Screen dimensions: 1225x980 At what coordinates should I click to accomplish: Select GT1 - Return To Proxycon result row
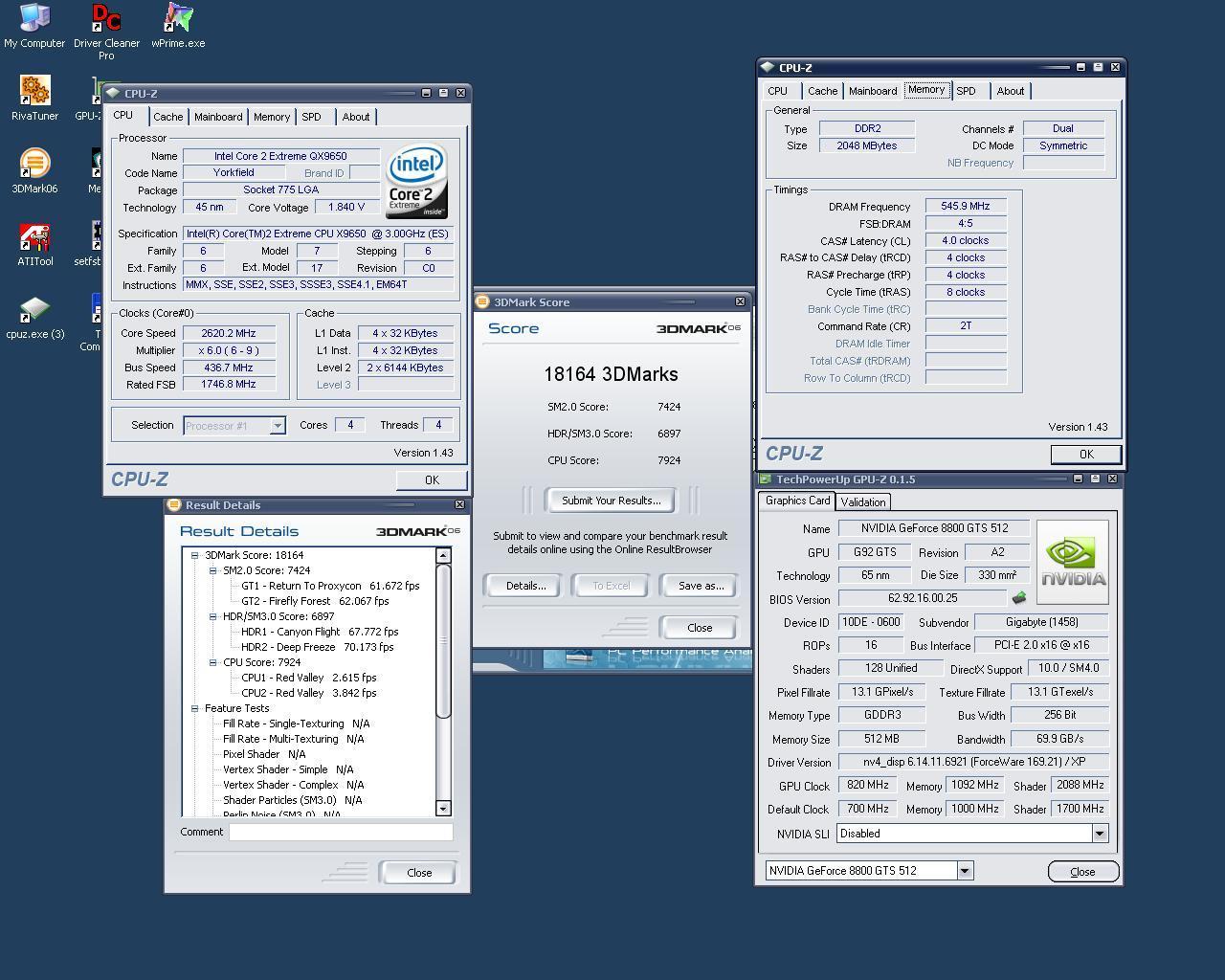[330, 586]
